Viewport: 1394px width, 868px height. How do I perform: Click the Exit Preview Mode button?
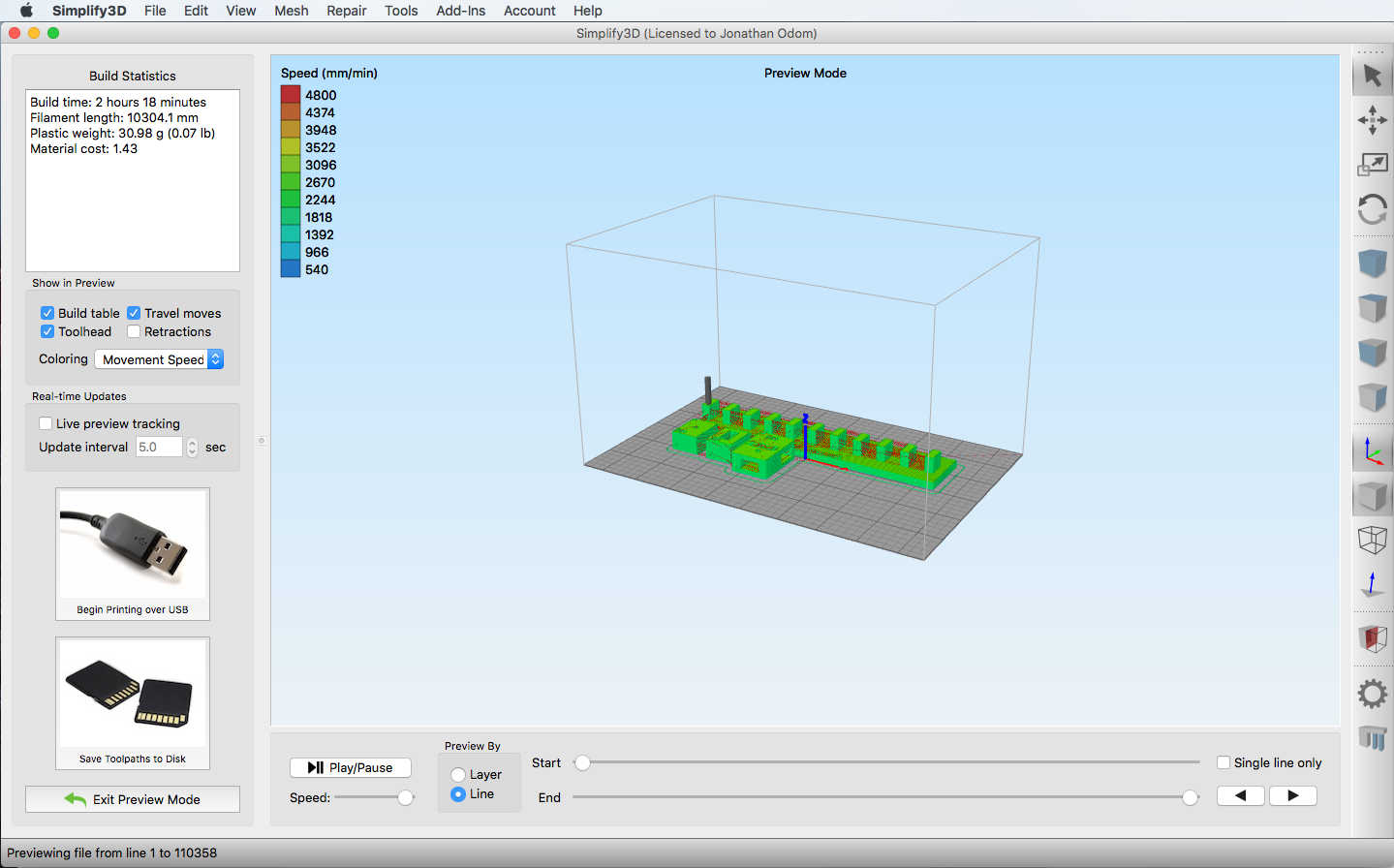133,799
